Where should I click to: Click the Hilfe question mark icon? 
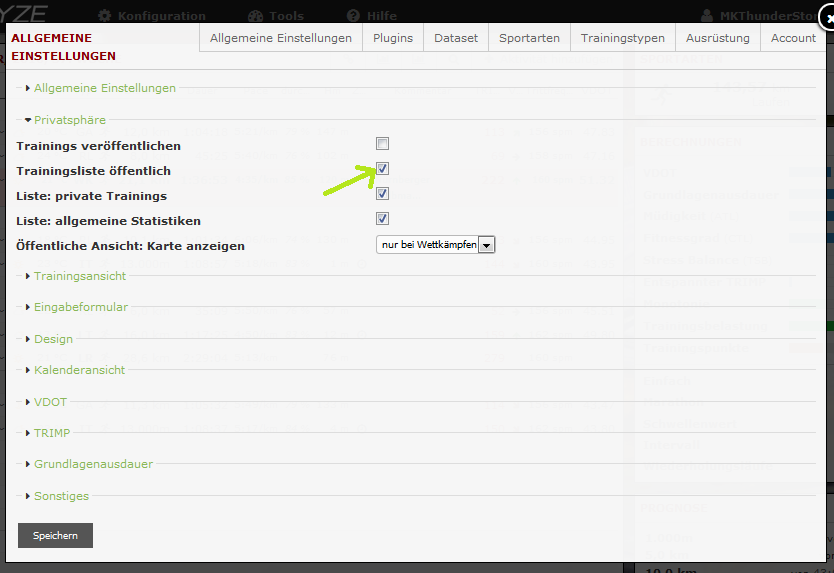353,16
